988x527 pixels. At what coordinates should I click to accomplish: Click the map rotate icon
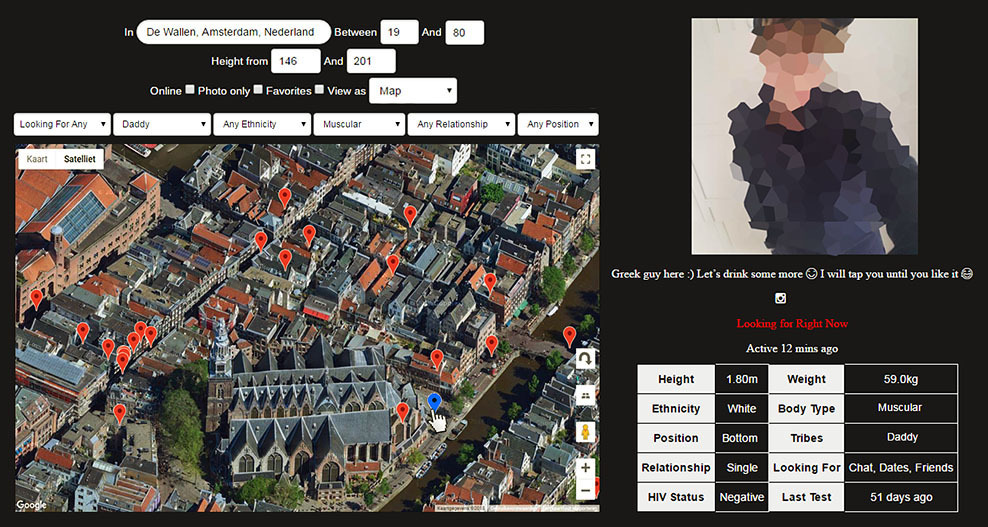585,358
